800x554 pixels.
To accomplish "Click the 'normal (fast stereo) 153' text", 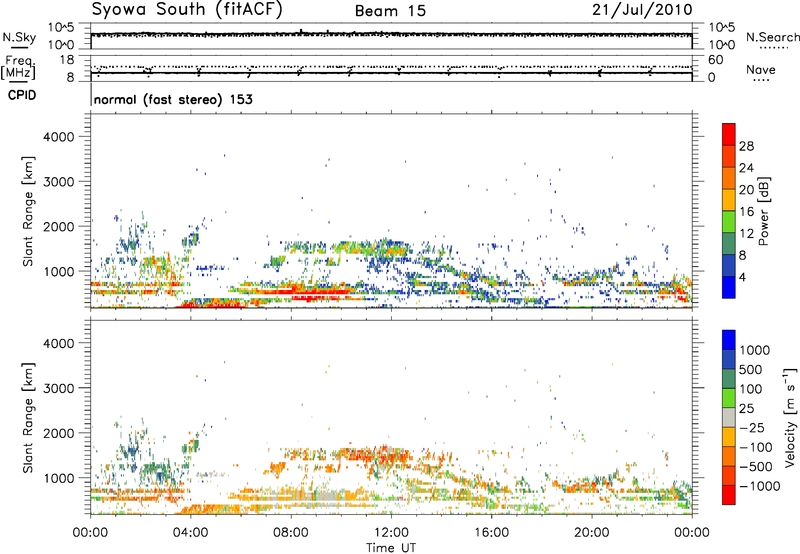I will 173,99.
